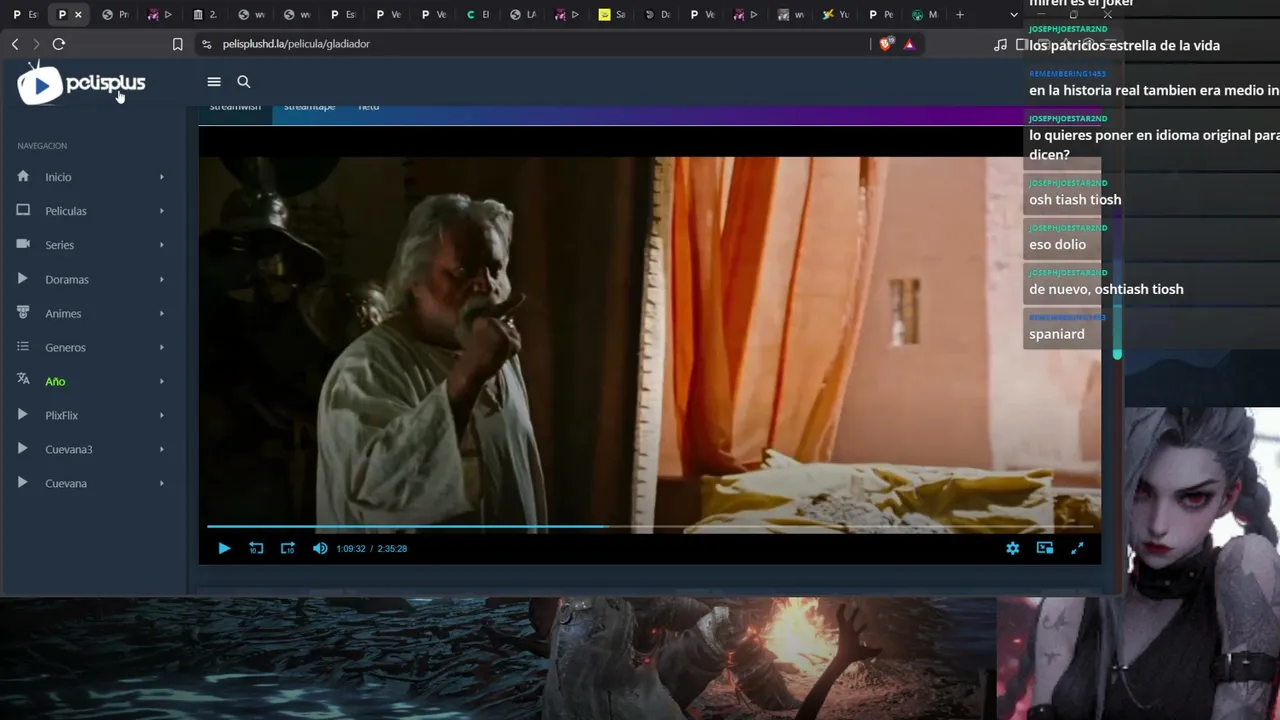Click the Generos list icon in the sidebar
This screenshot has width=1280, height=720.
tap(23, 346)
